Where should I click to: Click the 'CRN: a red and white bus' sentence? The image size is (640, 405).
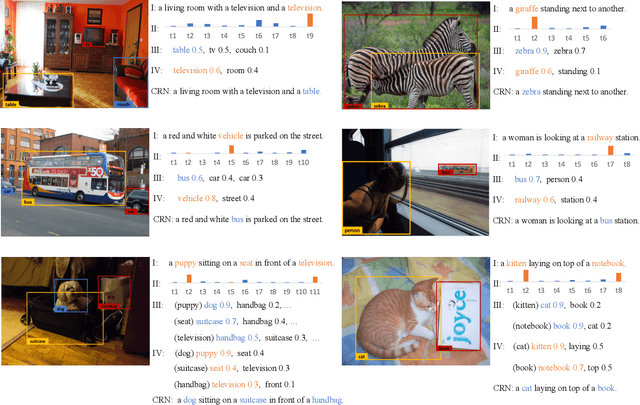pos(238,219)
